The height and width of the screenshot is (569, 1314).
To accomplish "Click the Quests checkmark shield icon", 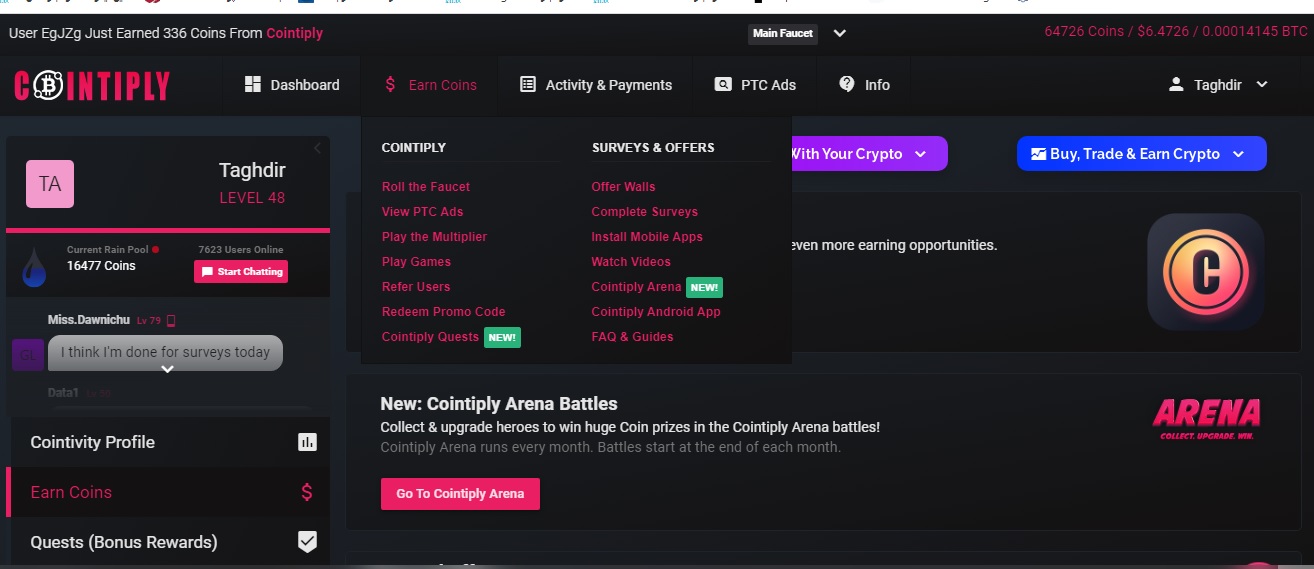I will (307, 542).
